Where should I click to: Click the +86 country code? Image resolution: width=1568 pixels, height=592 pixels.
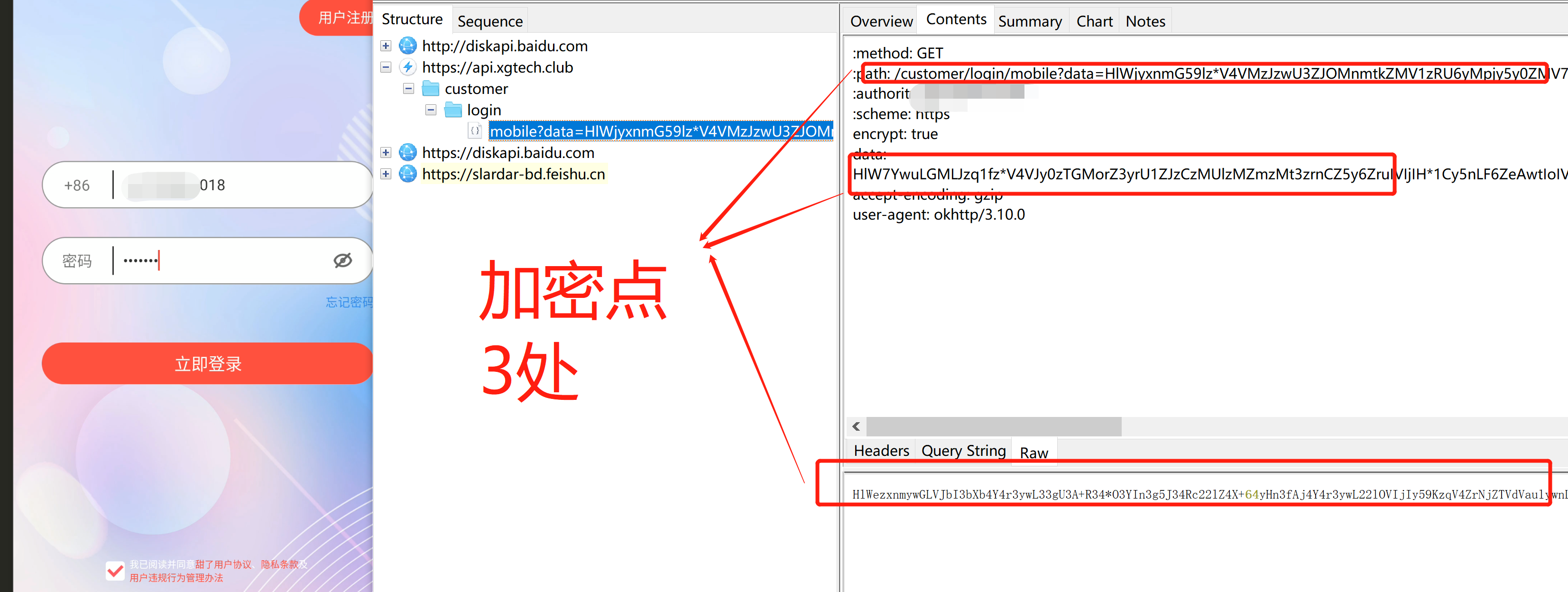point(77,185)
